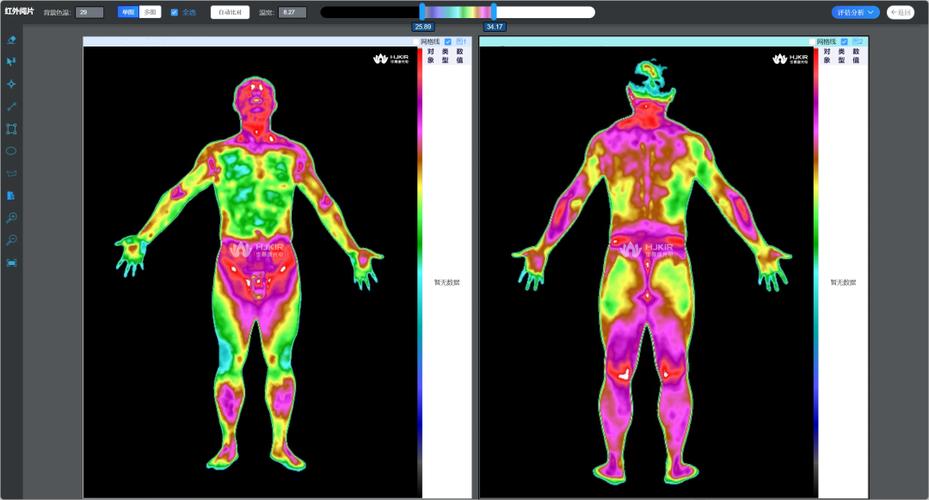Click the front-view thermal body image
Image resolution: width=929 pixels, height=500 pixels.
click(x=252, y=273)
